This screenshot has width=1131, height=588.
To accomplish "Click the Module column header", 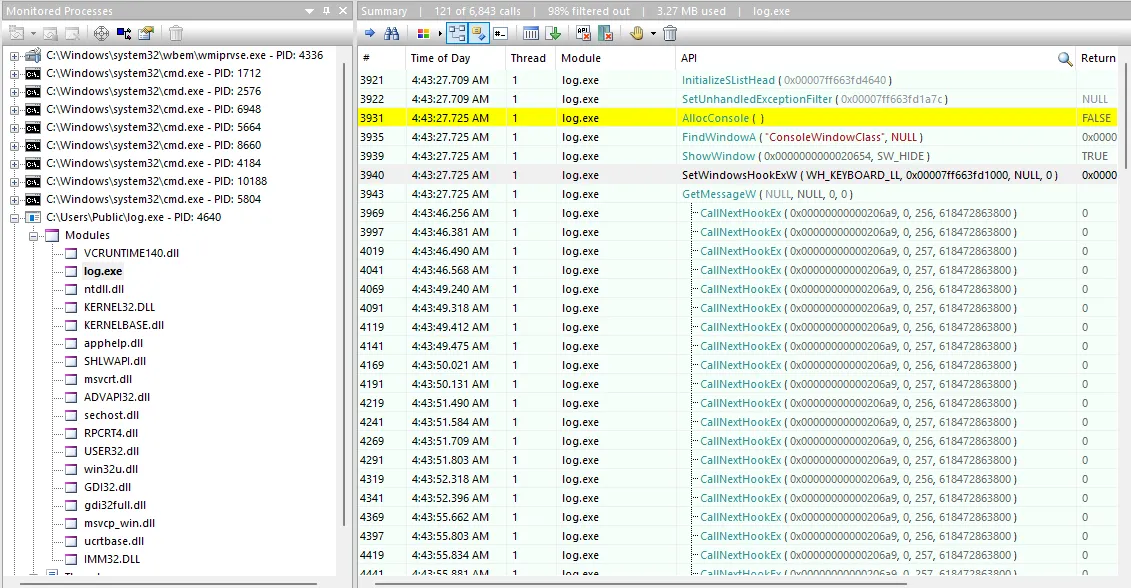I will [615, 58].
